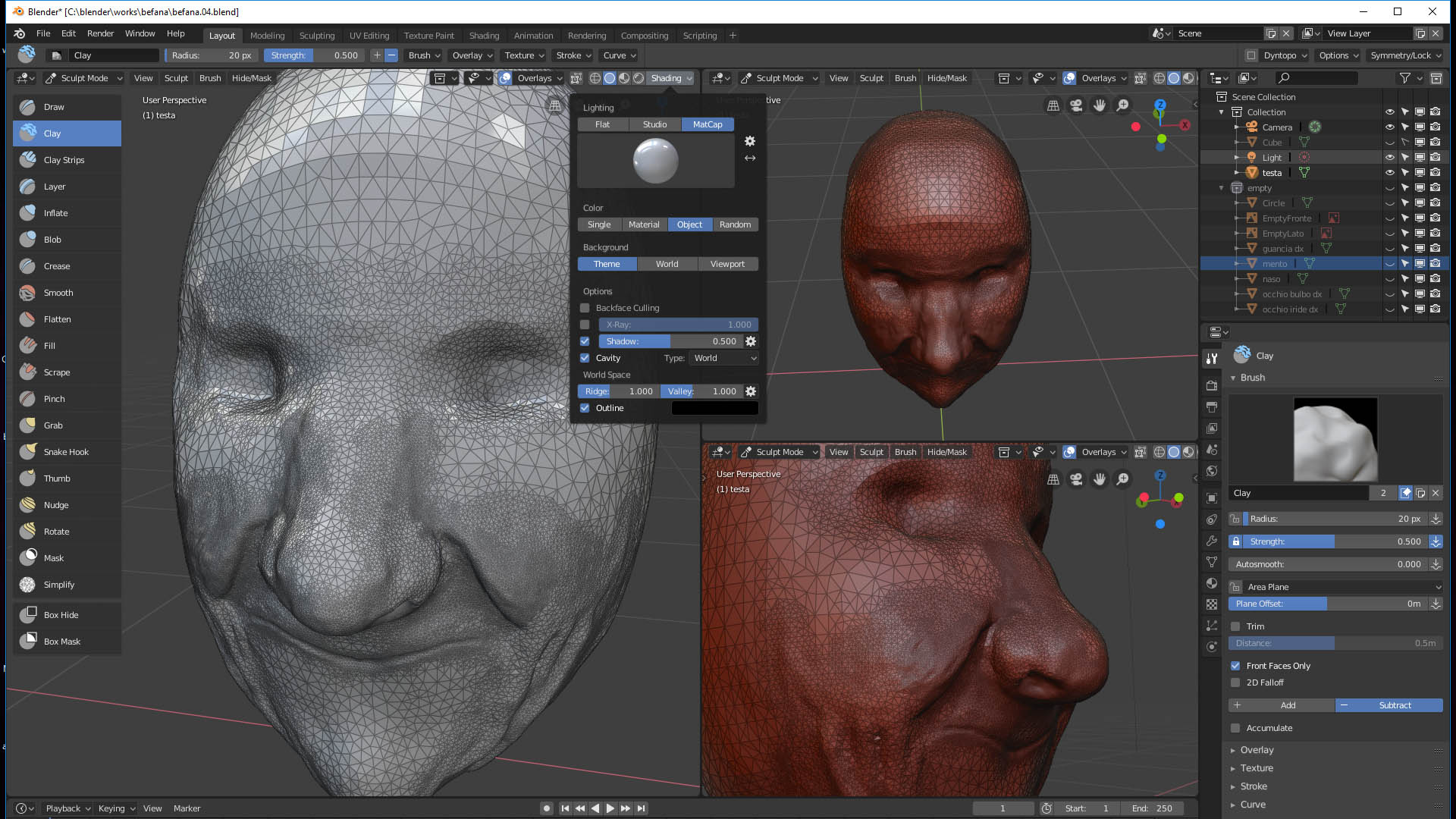Enable the Trim checkbox
Image resolution: width=1456 pixels, height=819 pixels.
1235,626
